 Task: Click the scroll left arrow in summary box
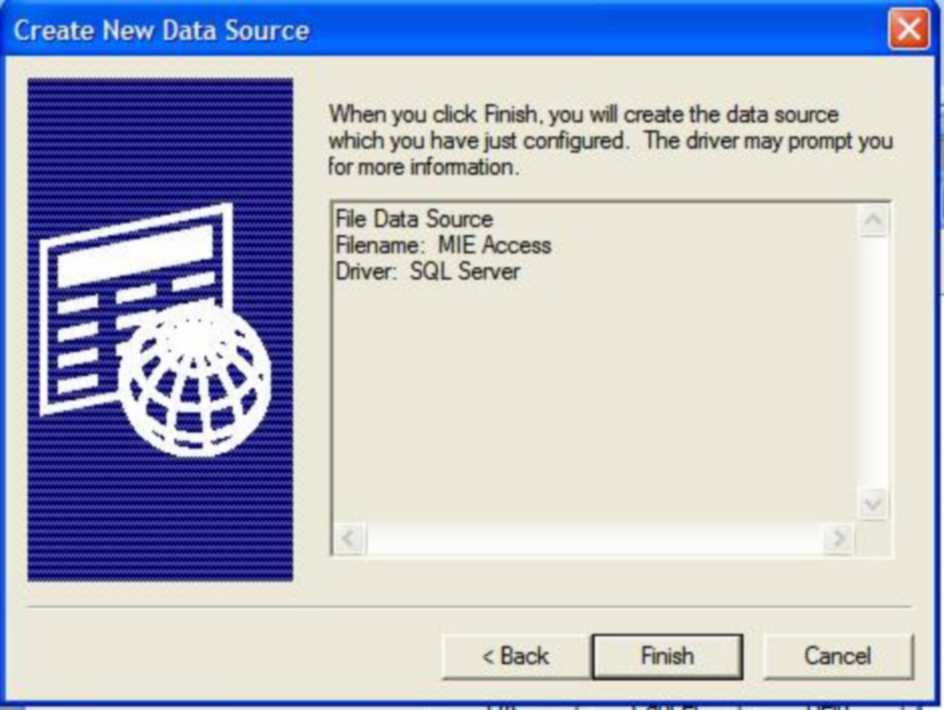[x=349, y=537]
